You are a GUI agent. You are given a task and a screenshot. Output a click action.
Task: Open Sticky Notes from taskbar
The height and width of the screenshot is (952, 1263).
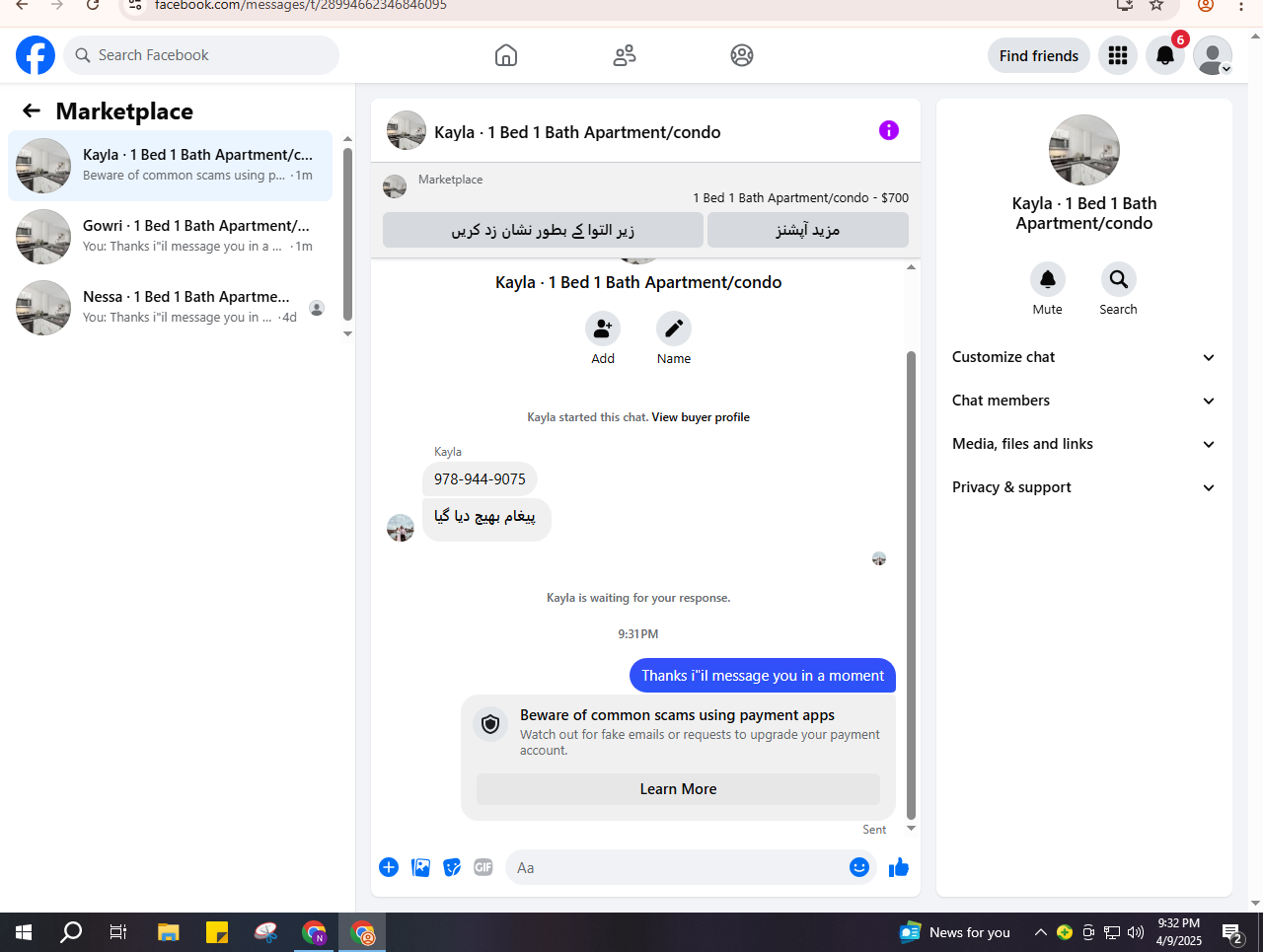(217, 932)
